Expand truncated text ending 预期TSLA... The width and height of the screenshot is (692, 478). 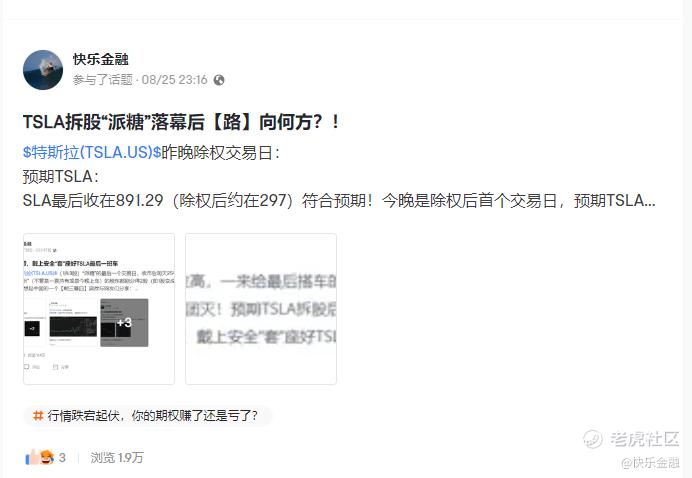(x=614, y=201)
